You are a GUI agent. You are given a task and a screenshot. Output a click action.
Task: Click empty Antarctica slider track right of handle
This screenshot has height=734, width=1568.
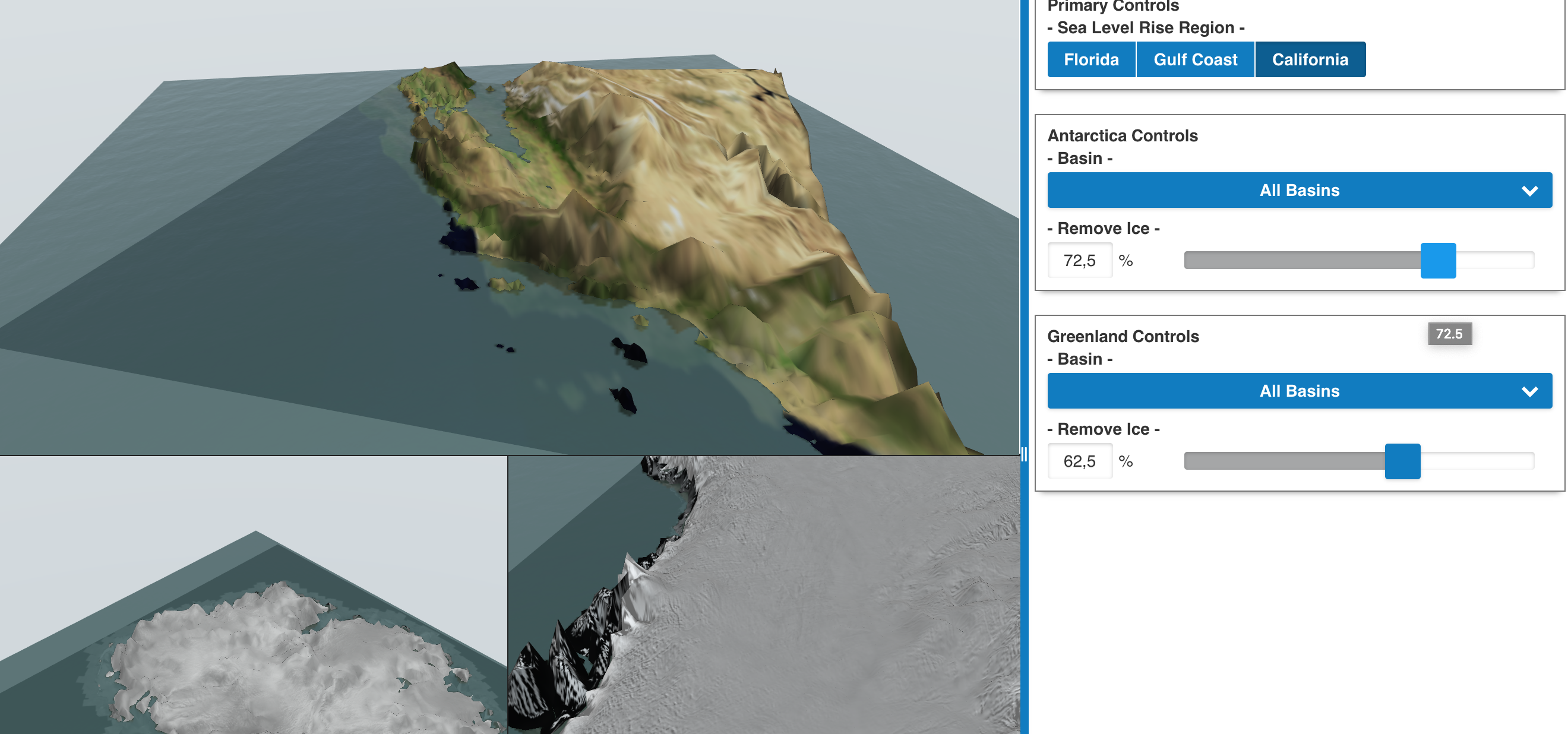tap(1494, 261)
